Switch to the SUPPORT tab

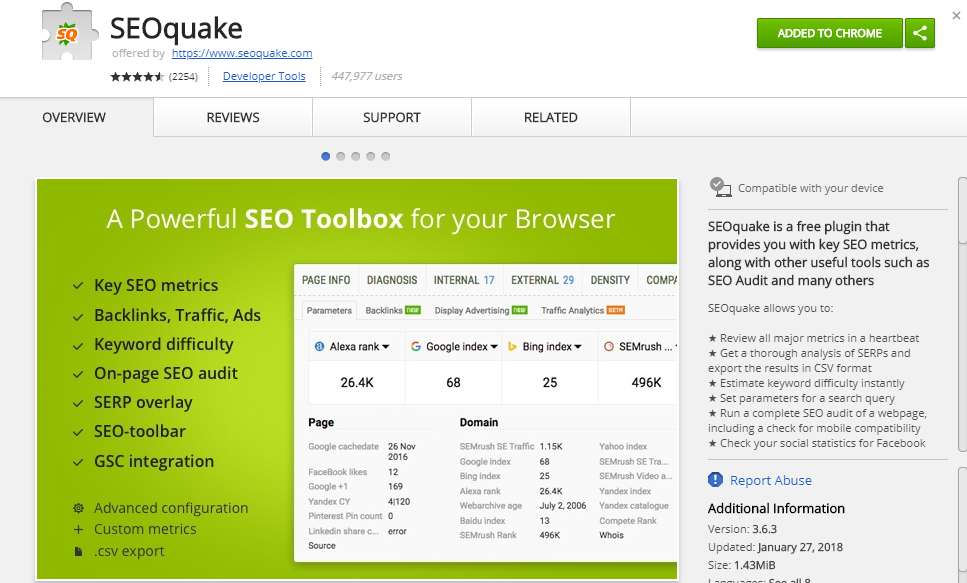(392, 117)
